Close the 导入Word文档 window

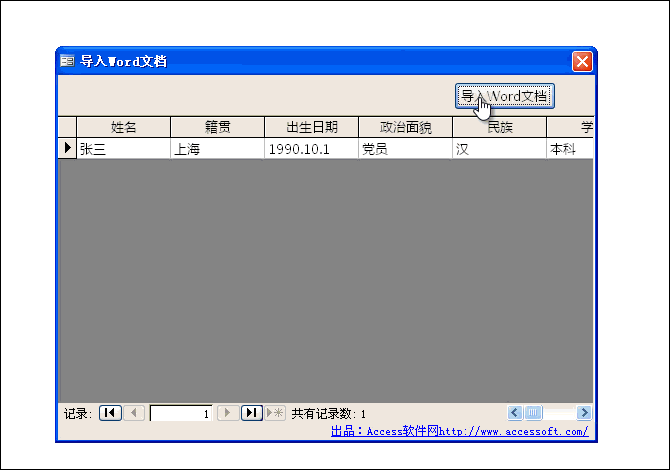click(582, 62)
